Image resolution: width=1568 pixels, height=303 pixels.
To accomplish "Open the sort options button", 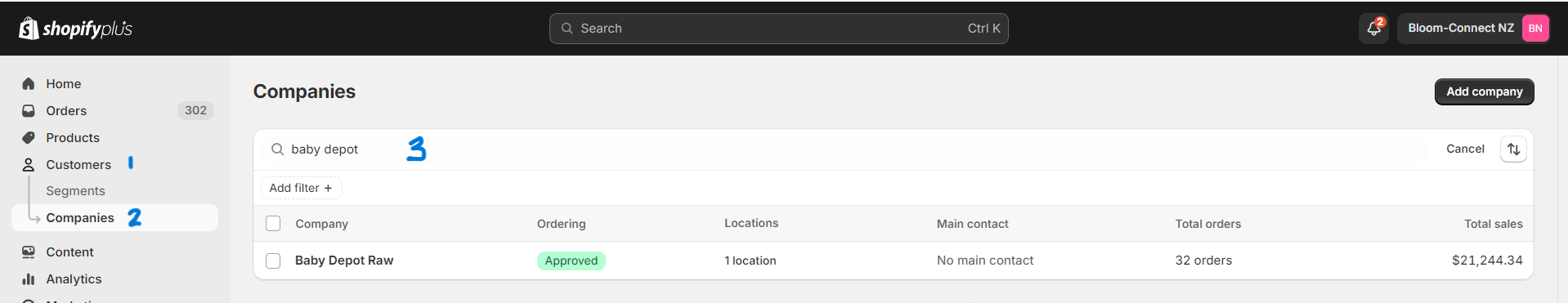I will click(x=1513, y=149).
